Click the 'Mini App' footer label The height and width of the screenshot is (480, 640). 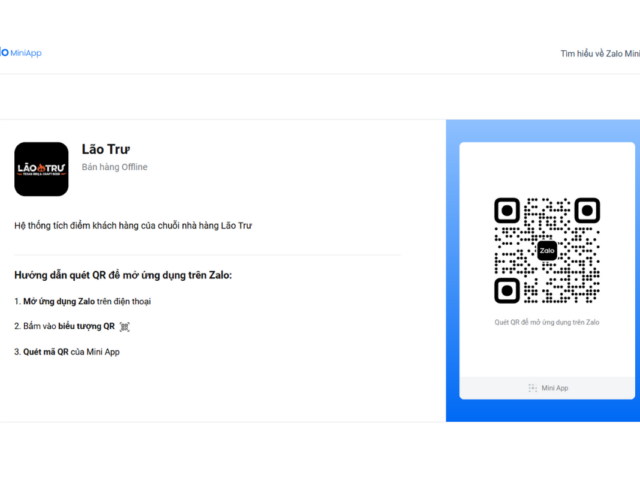555,388
